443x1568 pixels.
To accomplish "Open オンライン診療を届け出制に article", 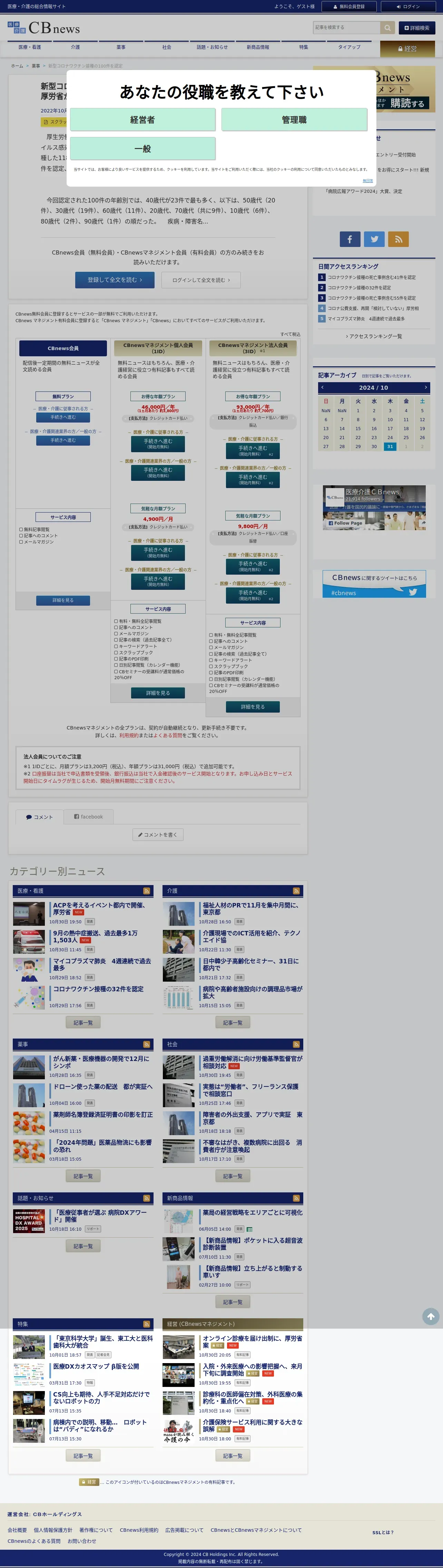I will pyautogui.click(x=253, y=1342).
